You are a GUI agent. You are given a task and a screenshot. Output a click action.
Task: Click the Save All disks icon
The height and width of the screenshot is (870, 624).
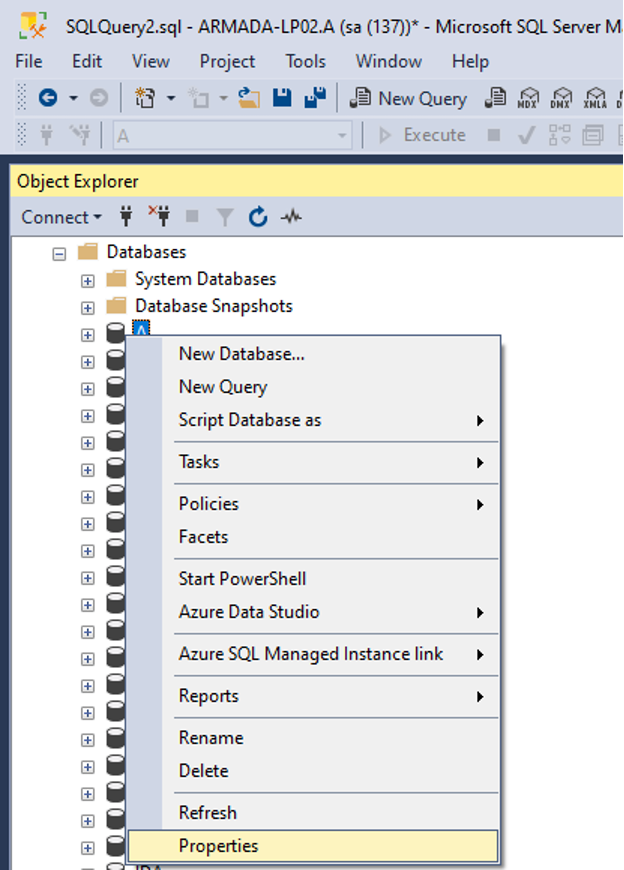click(x=315, y=98)
